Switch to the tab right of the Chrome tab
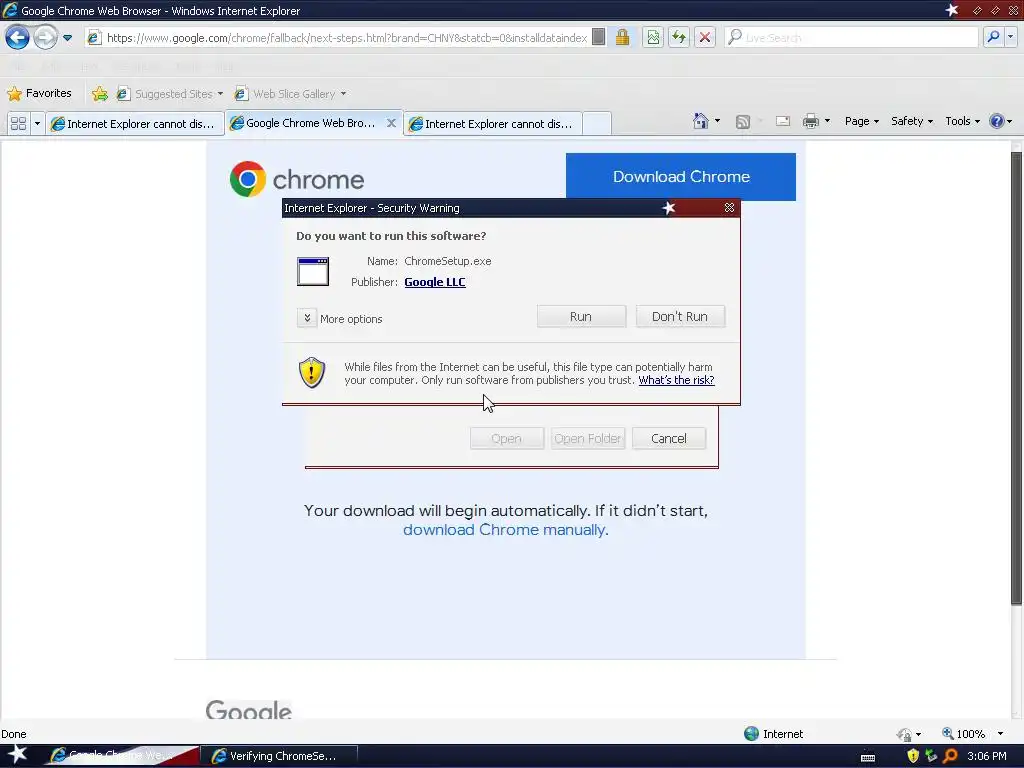 (492, 123)
